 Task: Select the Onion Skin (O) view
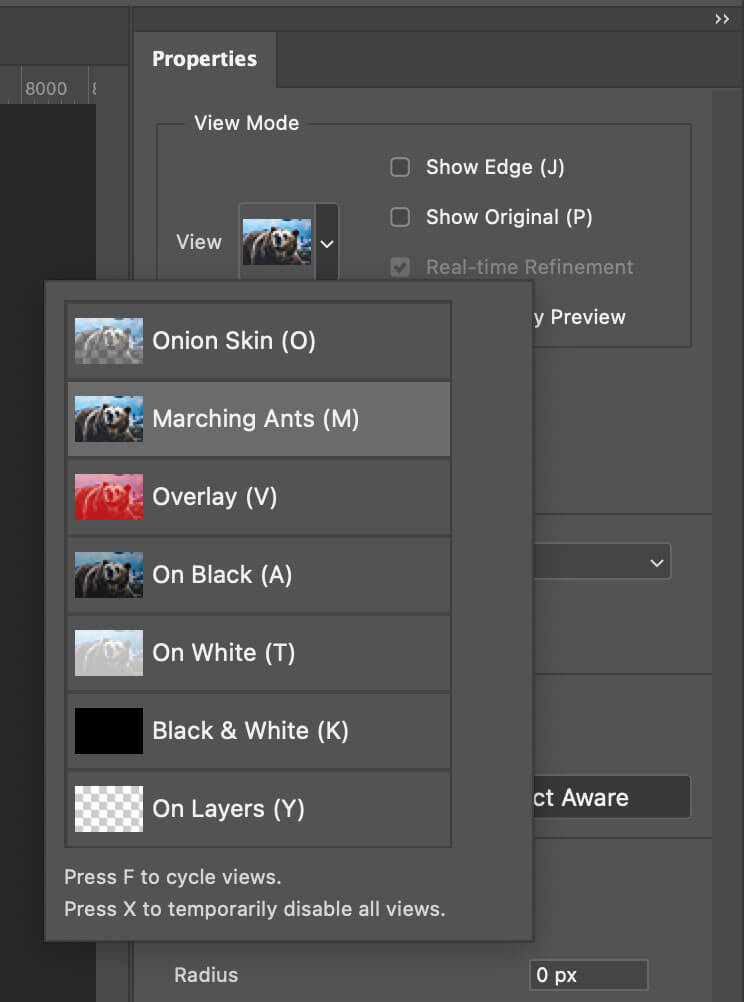tap(259, 341)
